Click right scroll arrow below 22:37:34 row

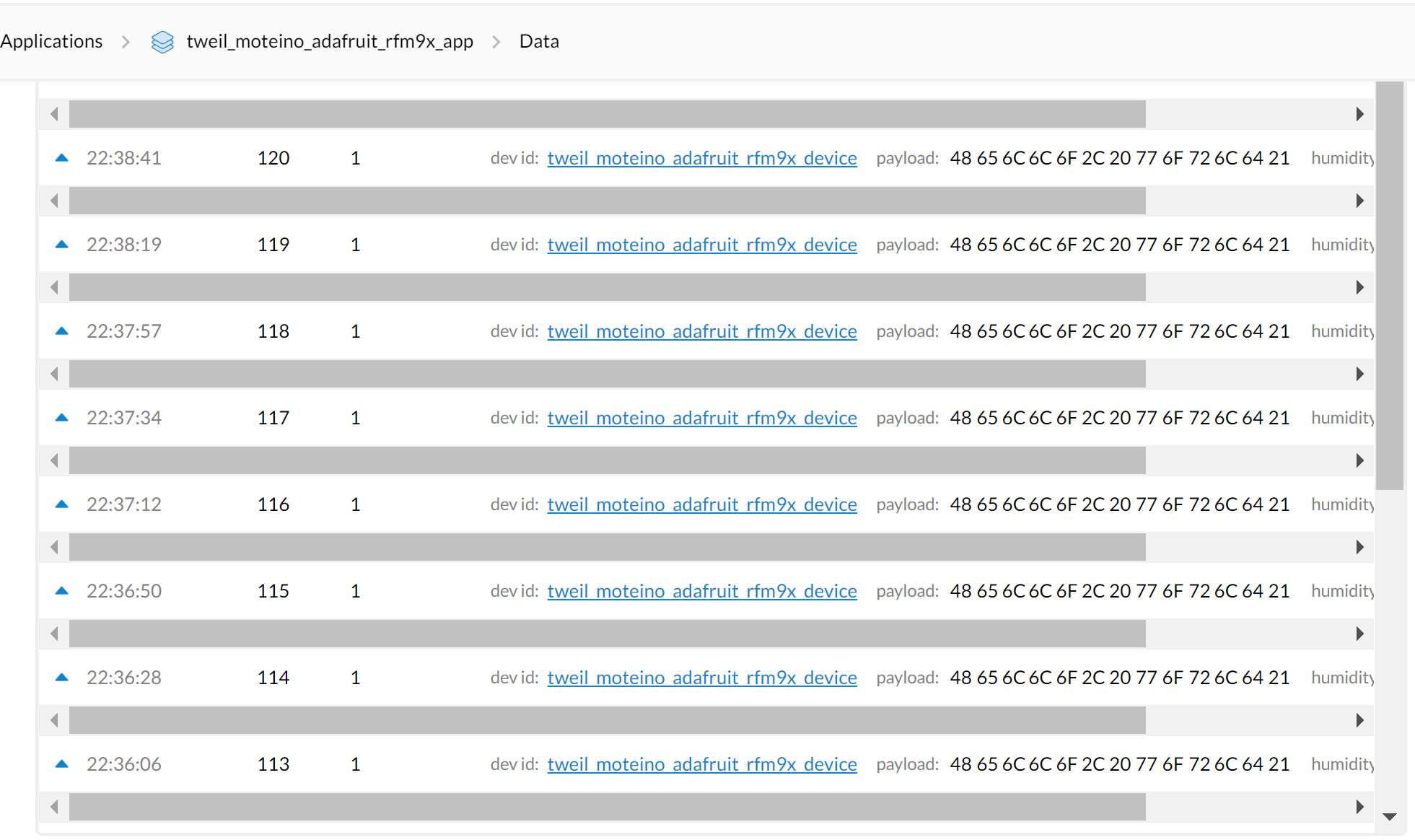[x=1359, y=460]
